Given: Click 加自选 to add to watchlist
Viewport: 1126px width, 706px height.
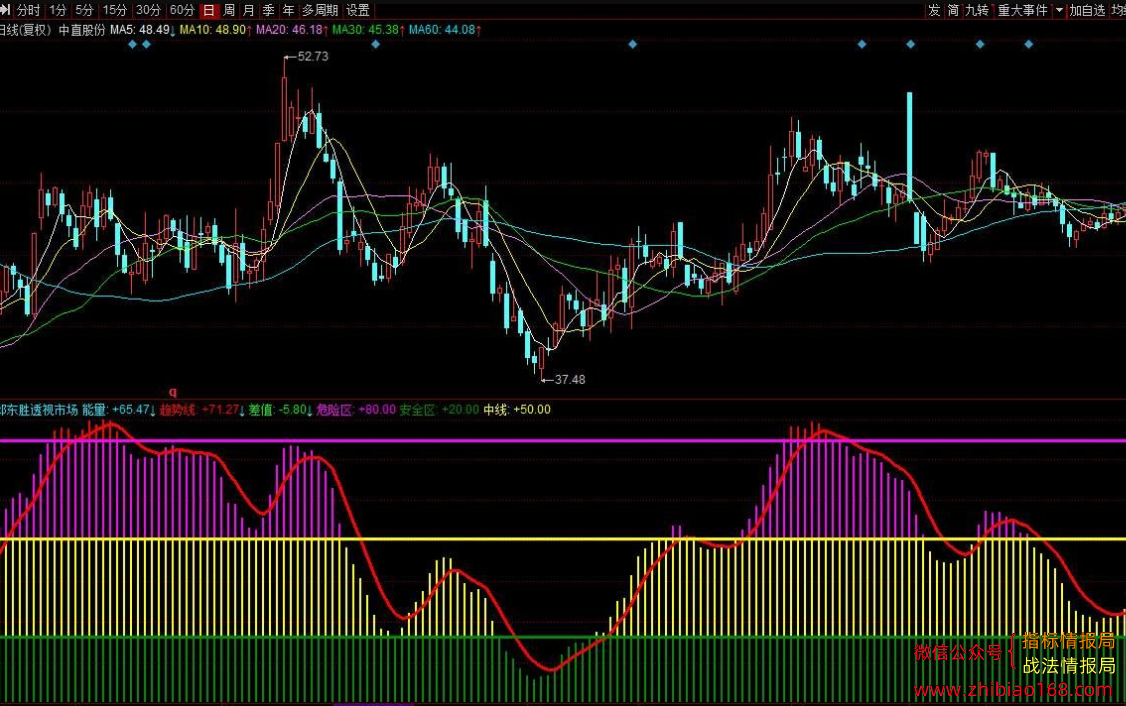Looking at the screenshot, I should [x=1087, y=10].
